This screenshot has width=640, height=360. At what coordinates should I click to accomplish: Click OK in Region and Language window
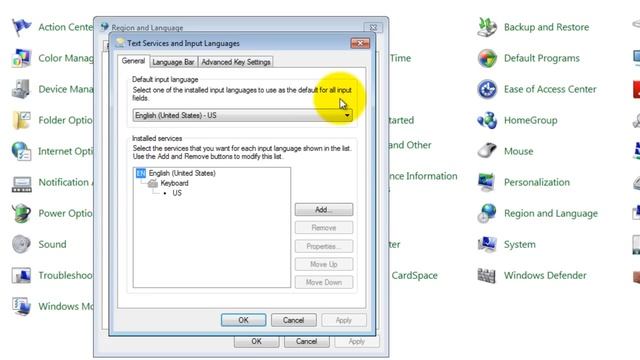click(256, 341)
